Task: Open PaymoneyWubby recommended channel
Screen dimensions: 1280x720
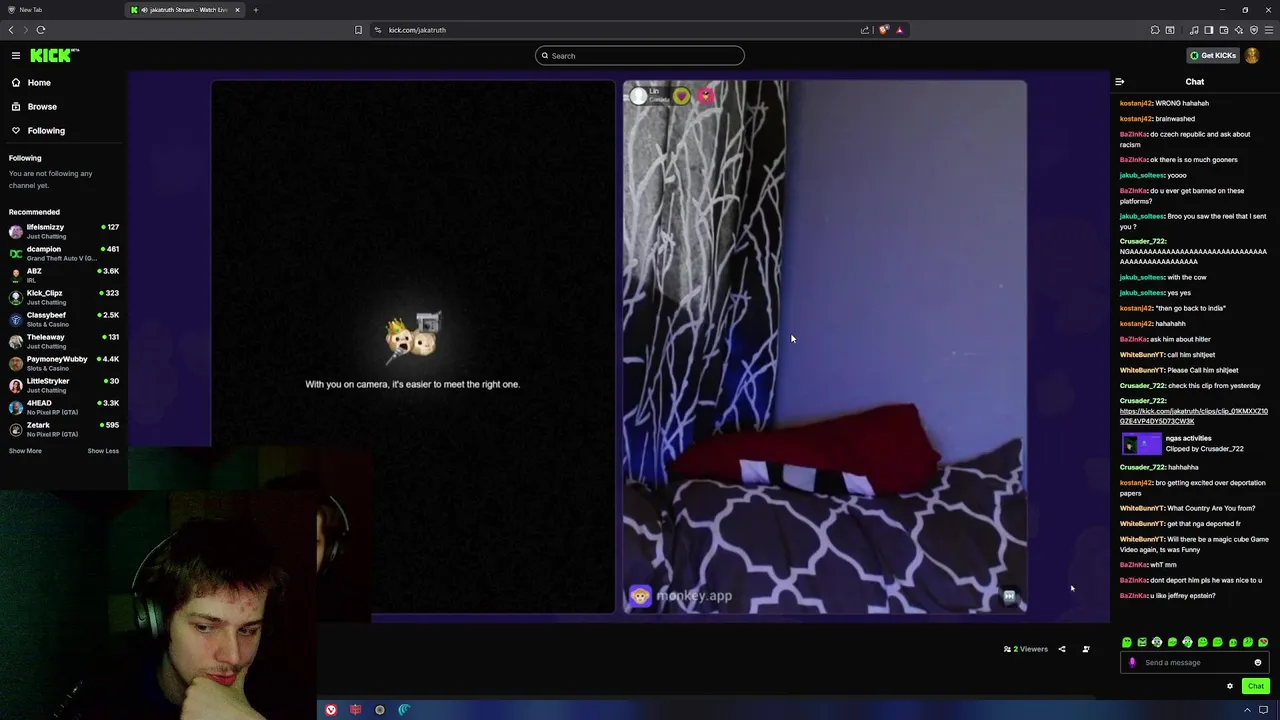Action: click(x=64, y=363)
